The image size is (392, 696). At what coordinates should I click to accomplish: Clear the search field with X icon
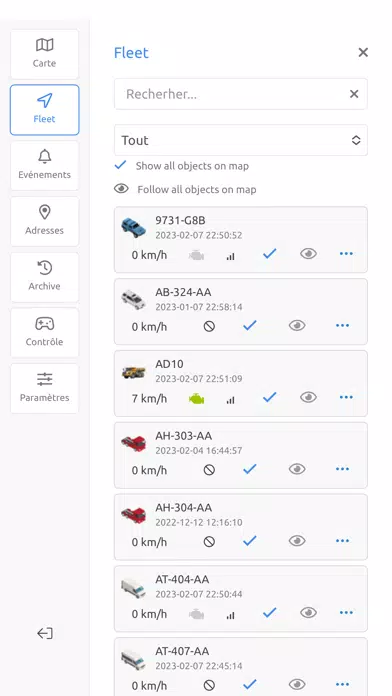pos(354,94)
